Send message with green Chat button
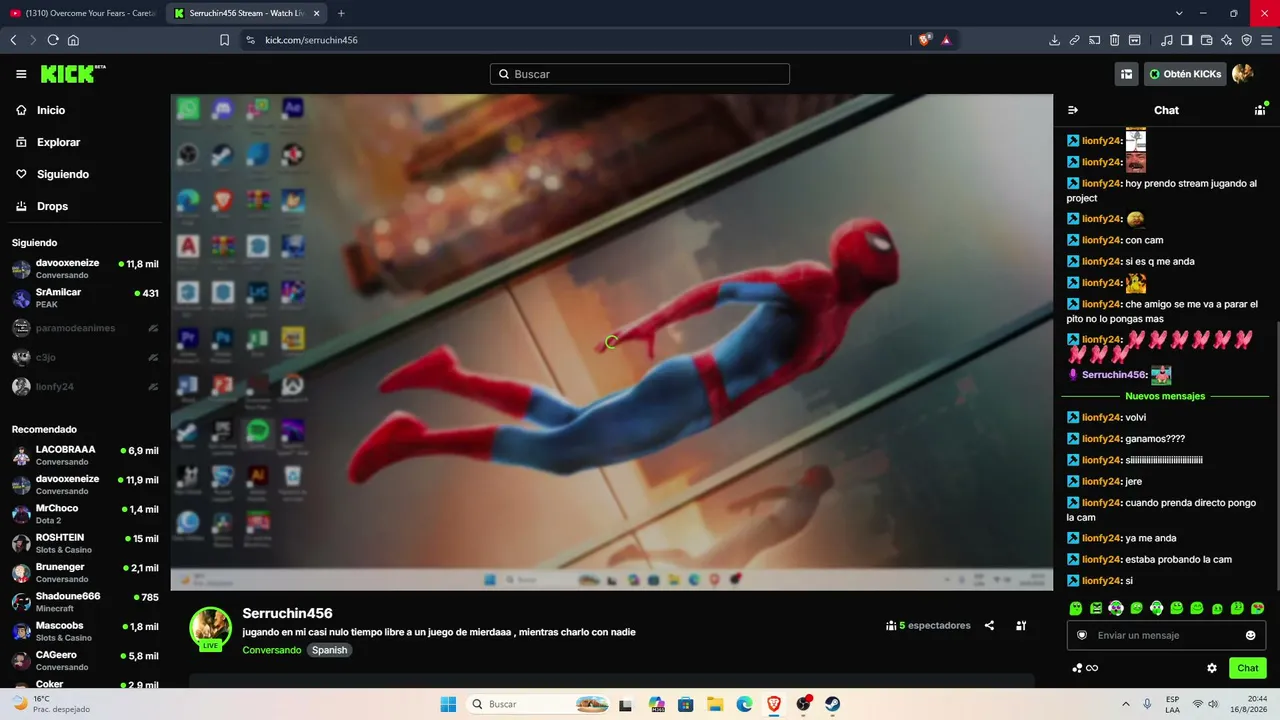 (1248, 668)
